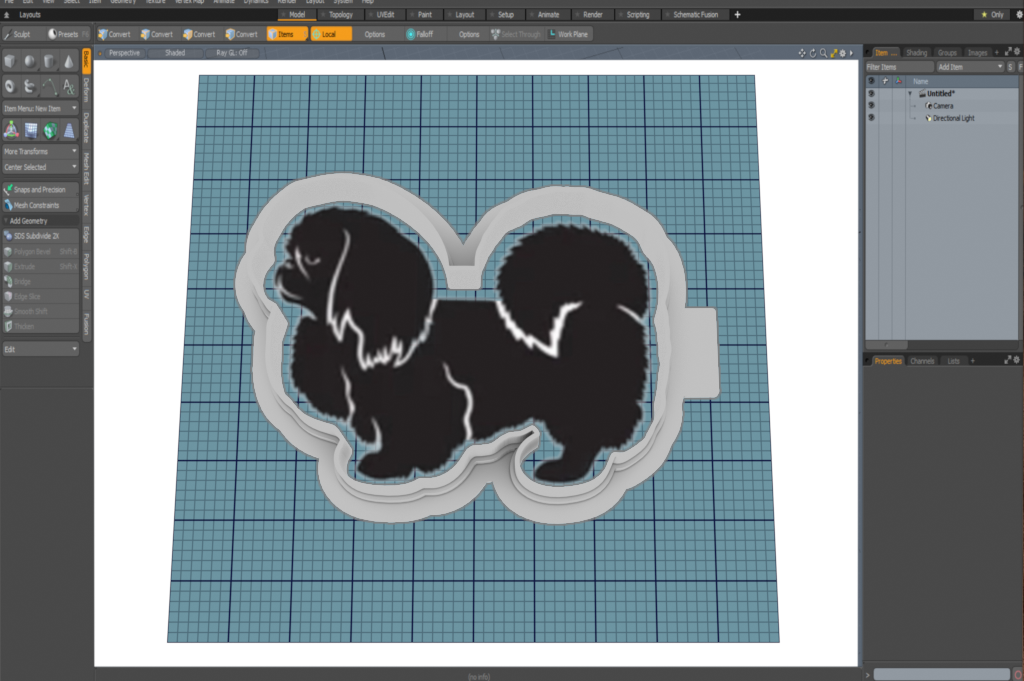Viewport: 1024px width, 681px height.
Task: Select the Sphere primitive tool
Action: [x=29, y=61]
